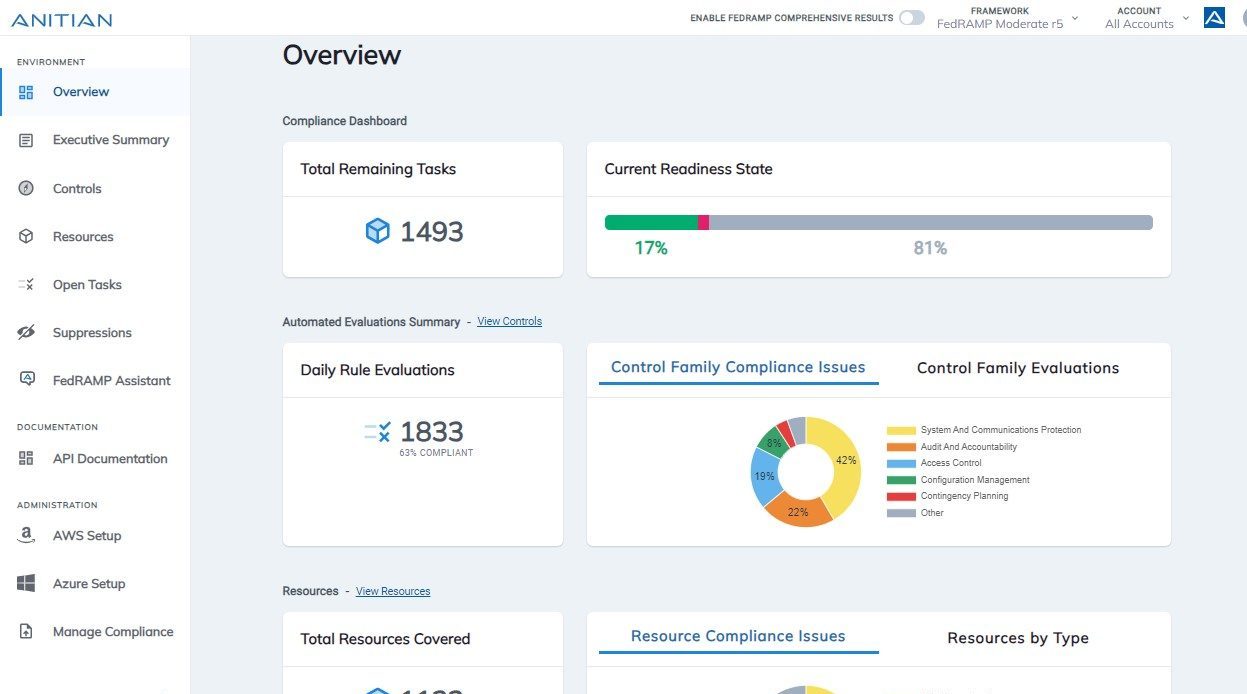The width and height of the screenshot is (1247, 694).
Task: Click the FedRAMP Assistant chat icon
Action: click(27, 380)
